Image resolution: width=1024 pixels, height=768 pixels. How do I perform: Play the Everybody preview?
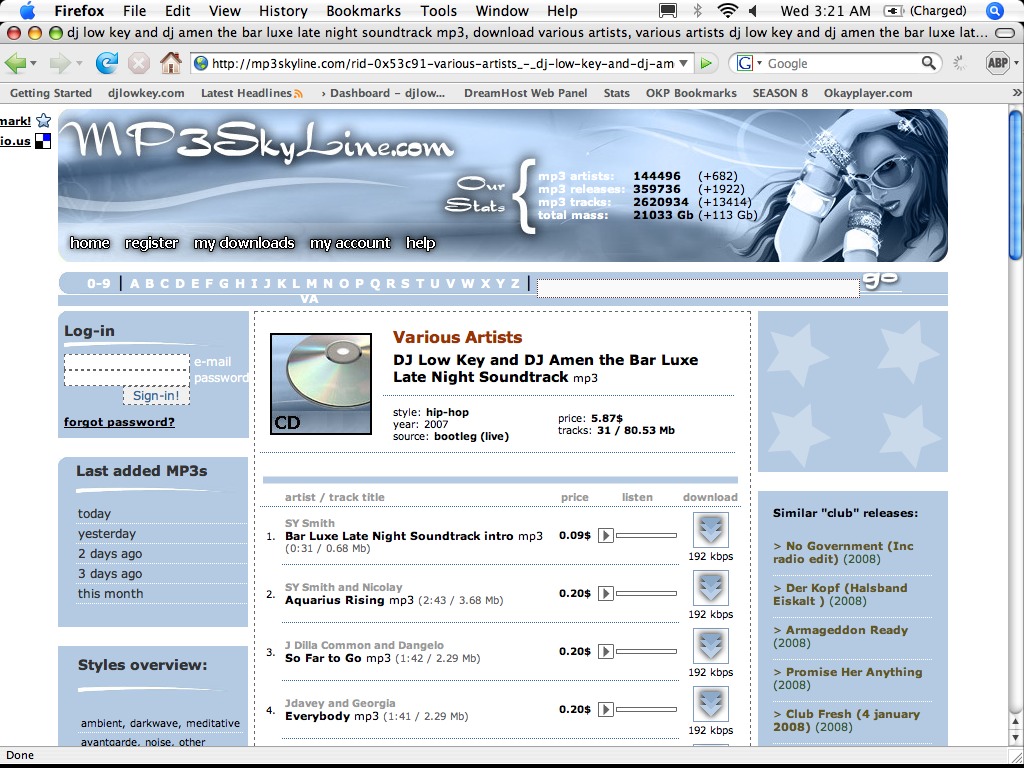tap(605, 710)
